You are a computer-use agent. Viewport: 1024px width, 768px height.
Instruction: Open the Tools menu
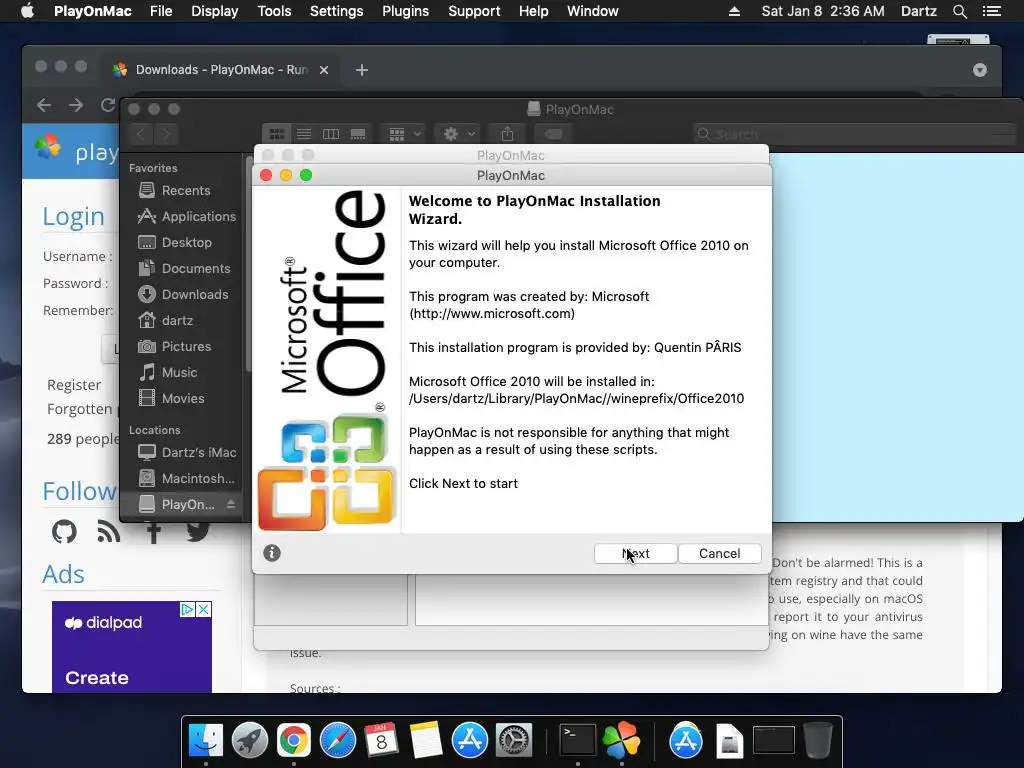pos(274,11)
